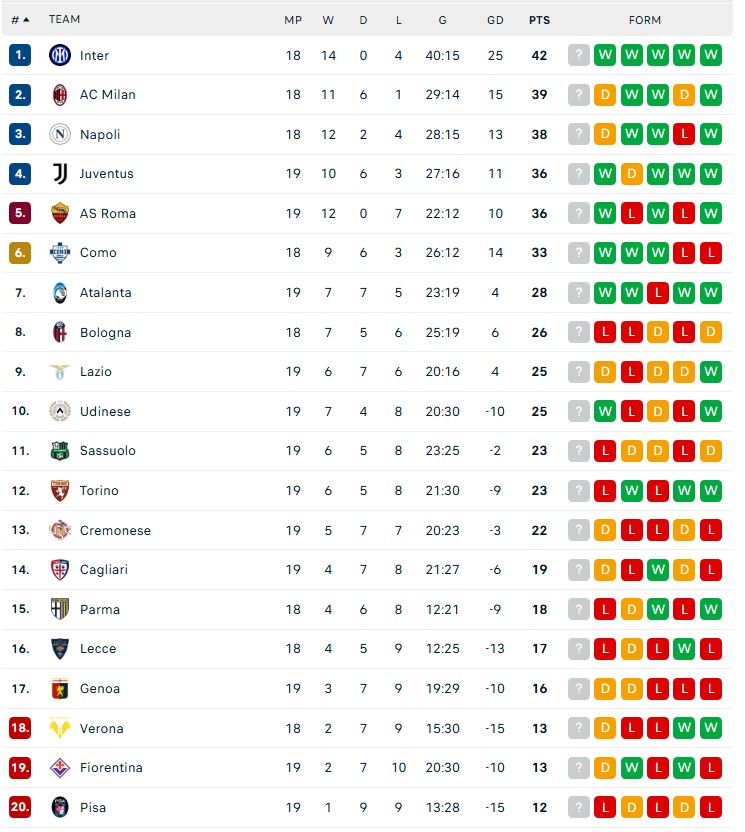Image resolution: width=745 pixels, height=832 pixels.
Task: Sort the table by the PTS column
Action: pyautogui.click(x=539, y=19)
